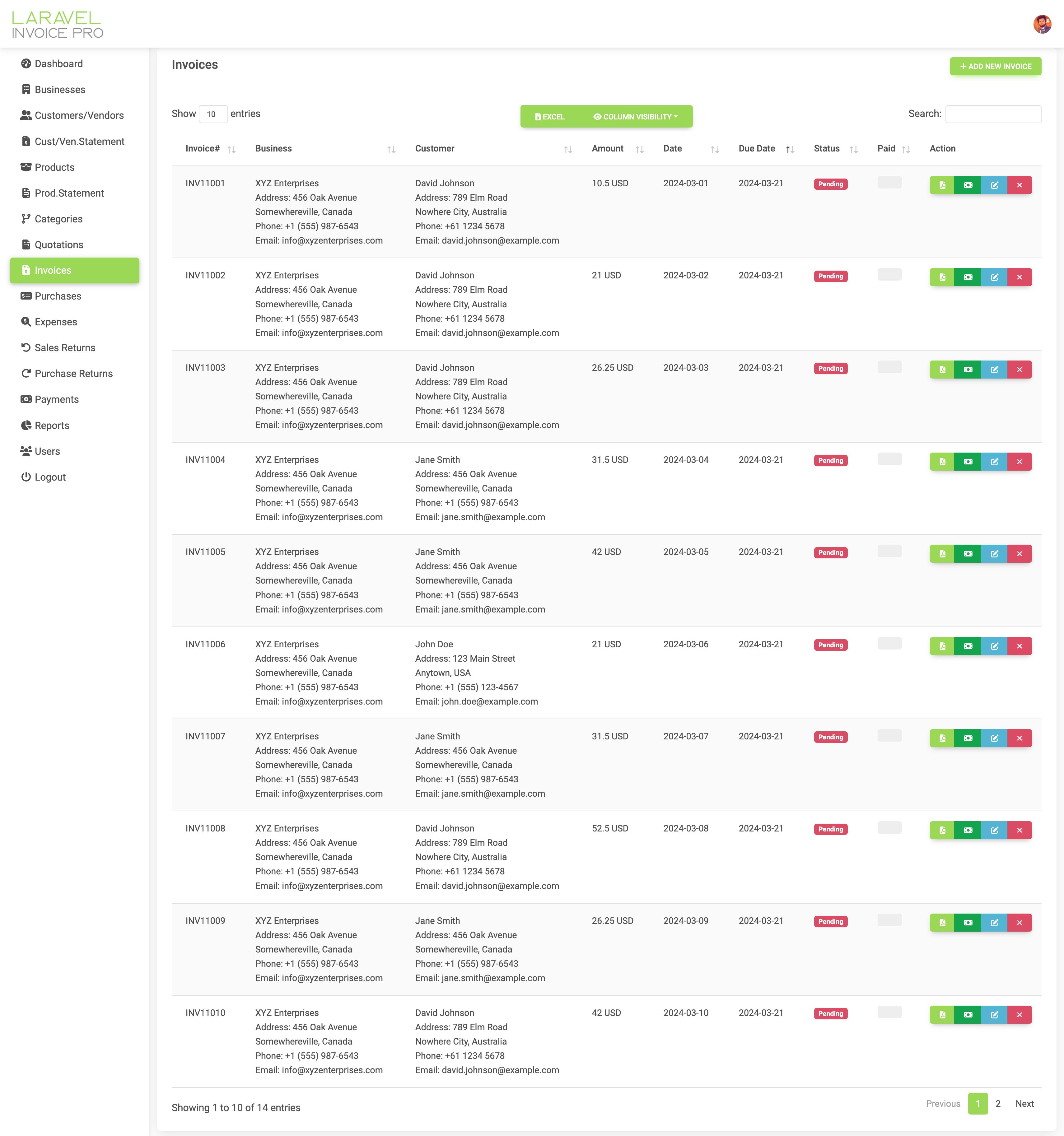Export invoices with the Excel button

[x=549, y=117]
